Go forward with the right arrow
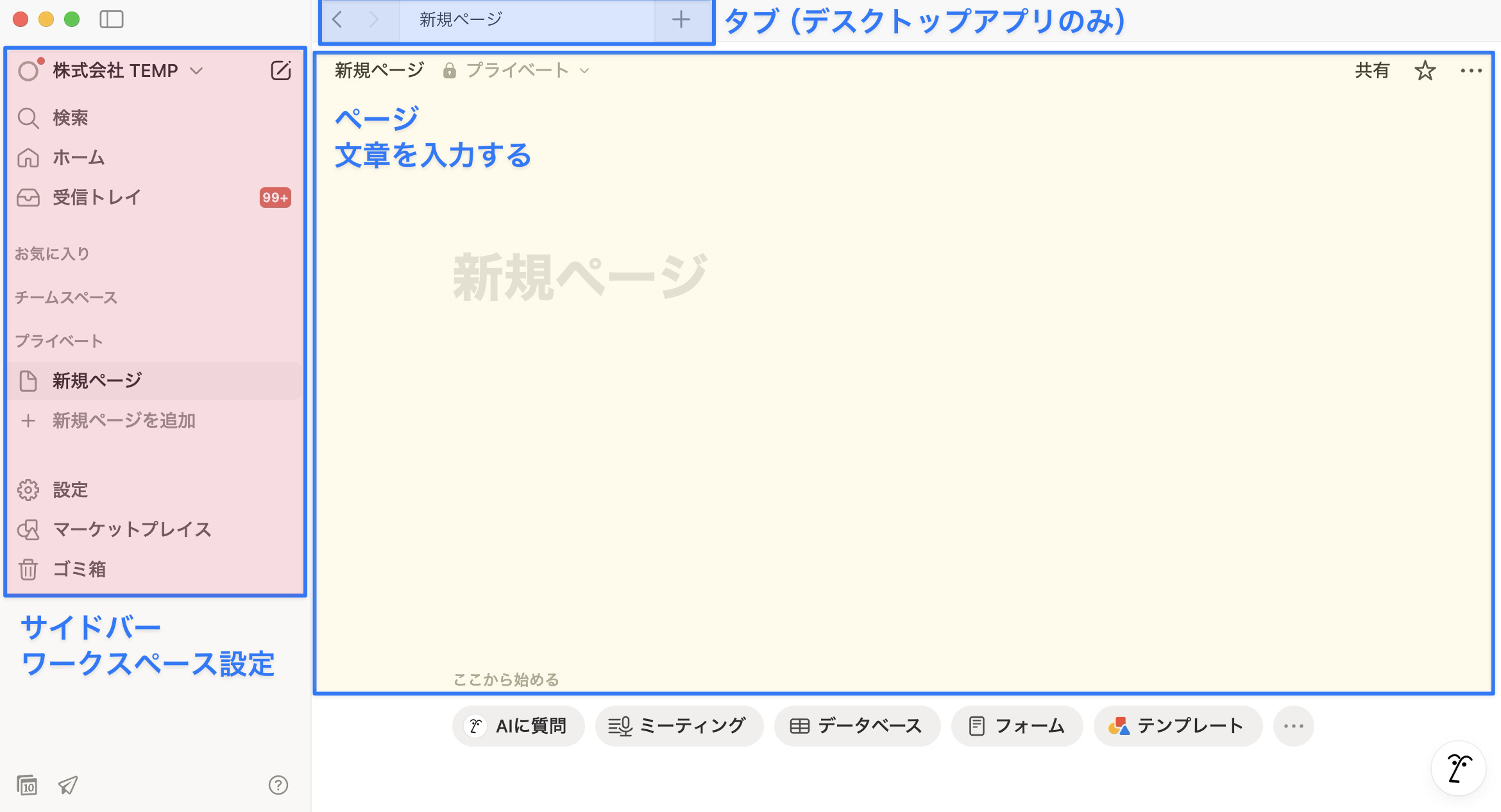This screenshot has height=812, width=1501. (373, 19)
